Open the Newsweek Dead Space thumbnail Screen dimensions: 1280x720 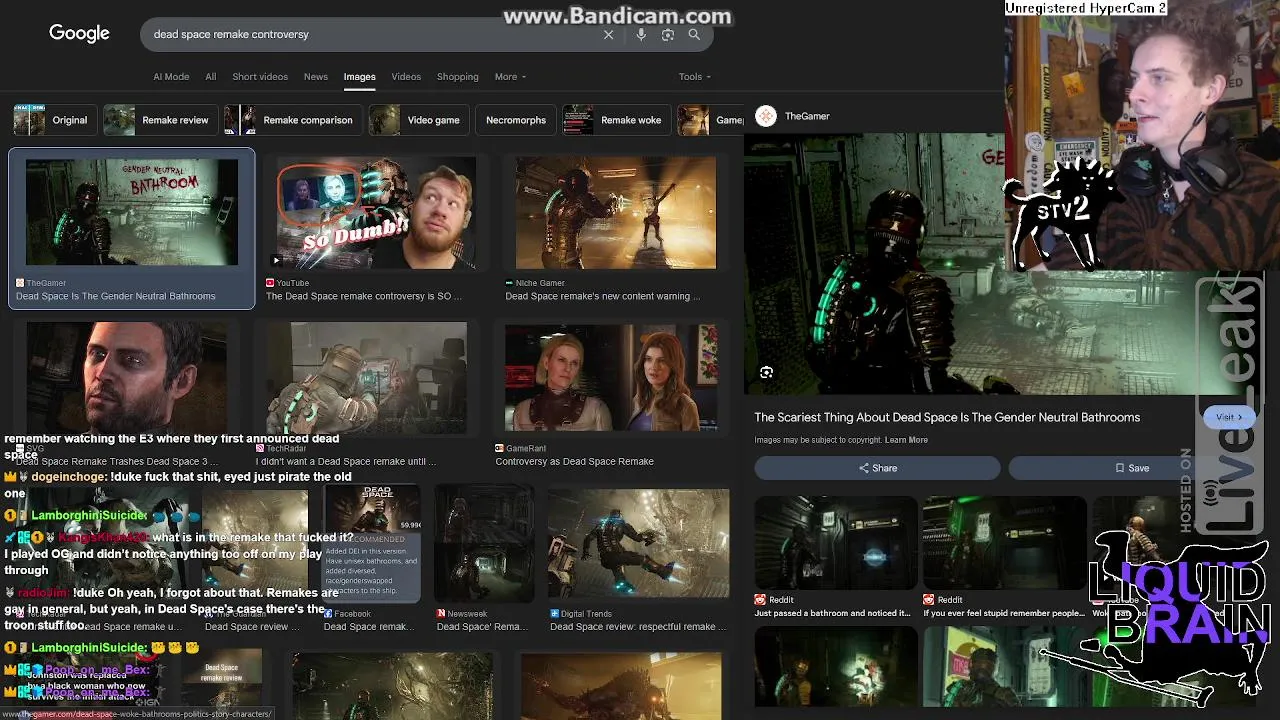pos(483,543)
